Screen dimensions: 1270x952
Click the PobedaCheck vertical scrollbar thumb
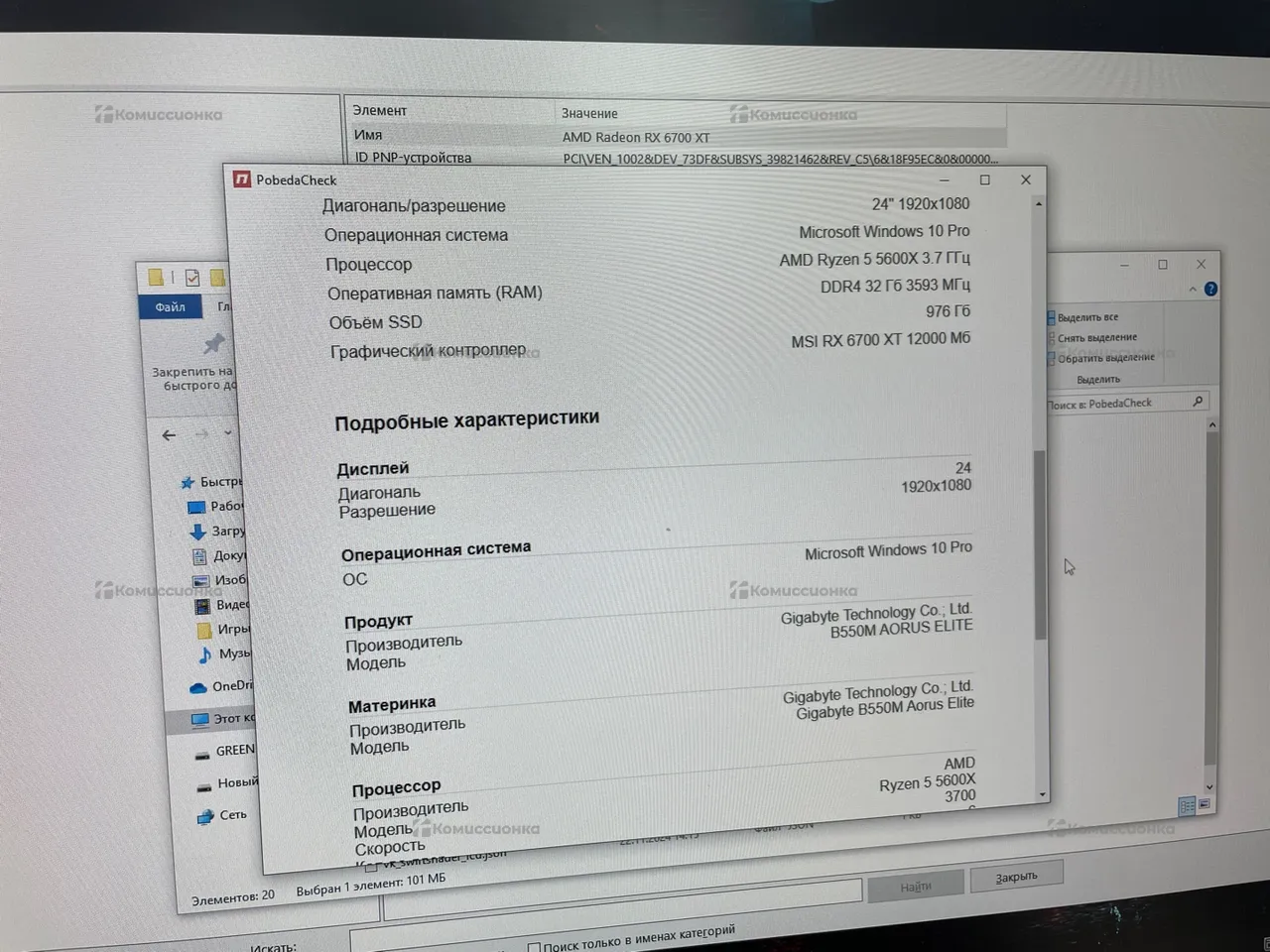pyautogui.click(x=1040, y=544)
